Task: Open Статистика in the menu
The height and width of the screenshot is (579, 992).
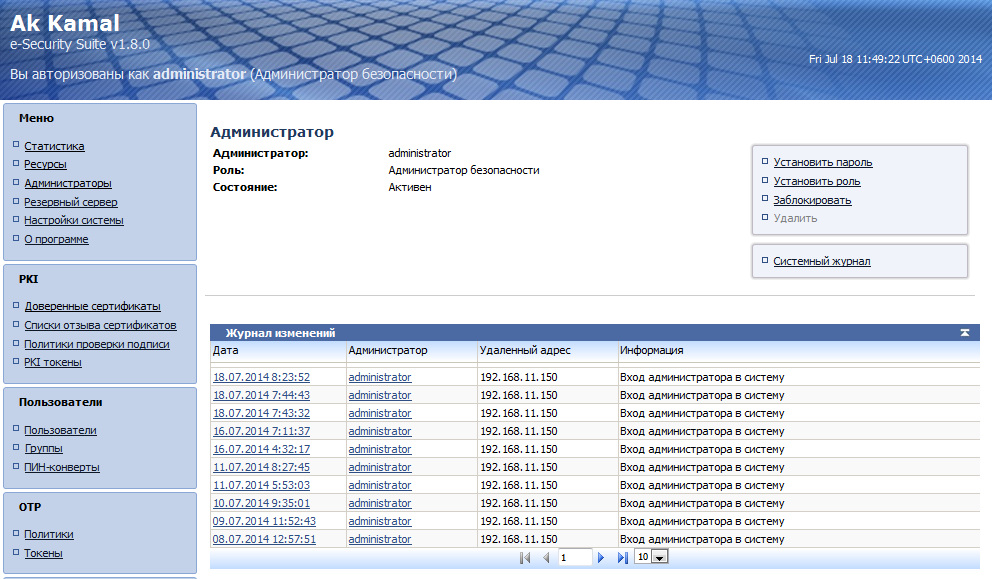Action: [54, 146]
